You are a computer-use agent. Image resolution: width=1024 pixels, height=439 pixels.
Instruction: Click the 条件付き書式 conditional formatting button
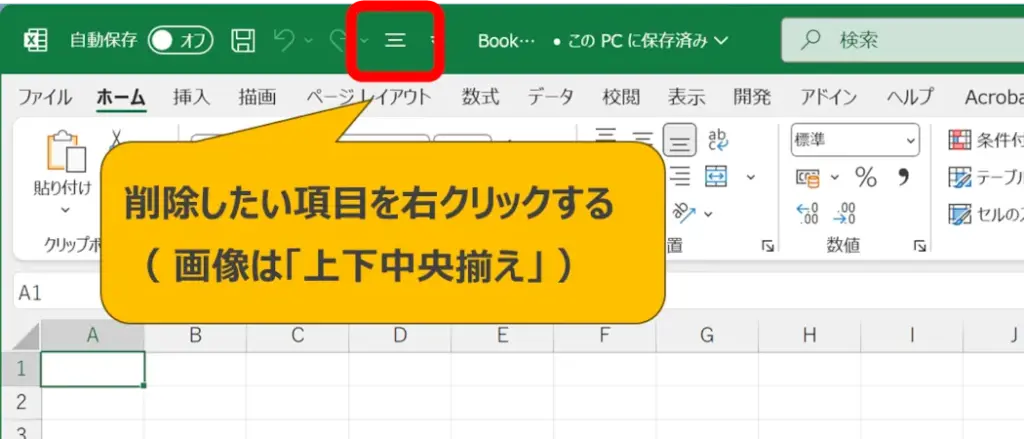pyautogui.click(x=985, y=140)
